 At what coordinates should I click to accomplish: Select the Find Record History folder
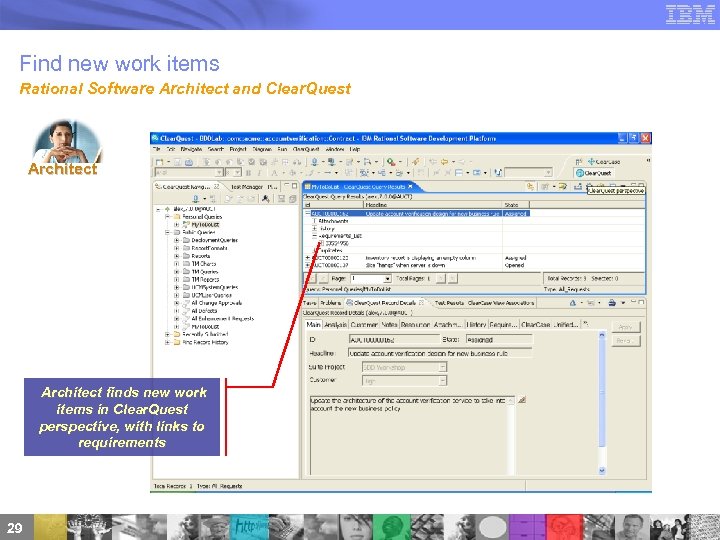205,342
